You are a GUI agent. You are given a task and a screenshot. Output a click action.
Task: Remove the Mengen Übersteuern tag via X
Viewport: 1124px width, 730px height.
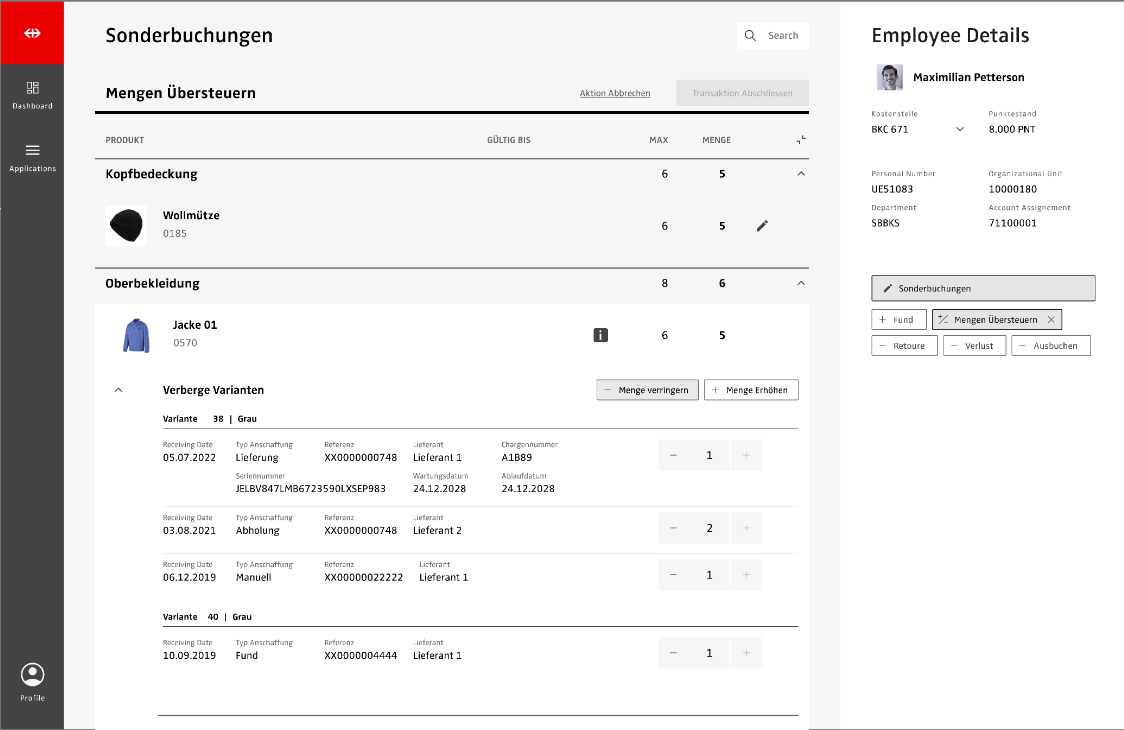click(1050, 320)
